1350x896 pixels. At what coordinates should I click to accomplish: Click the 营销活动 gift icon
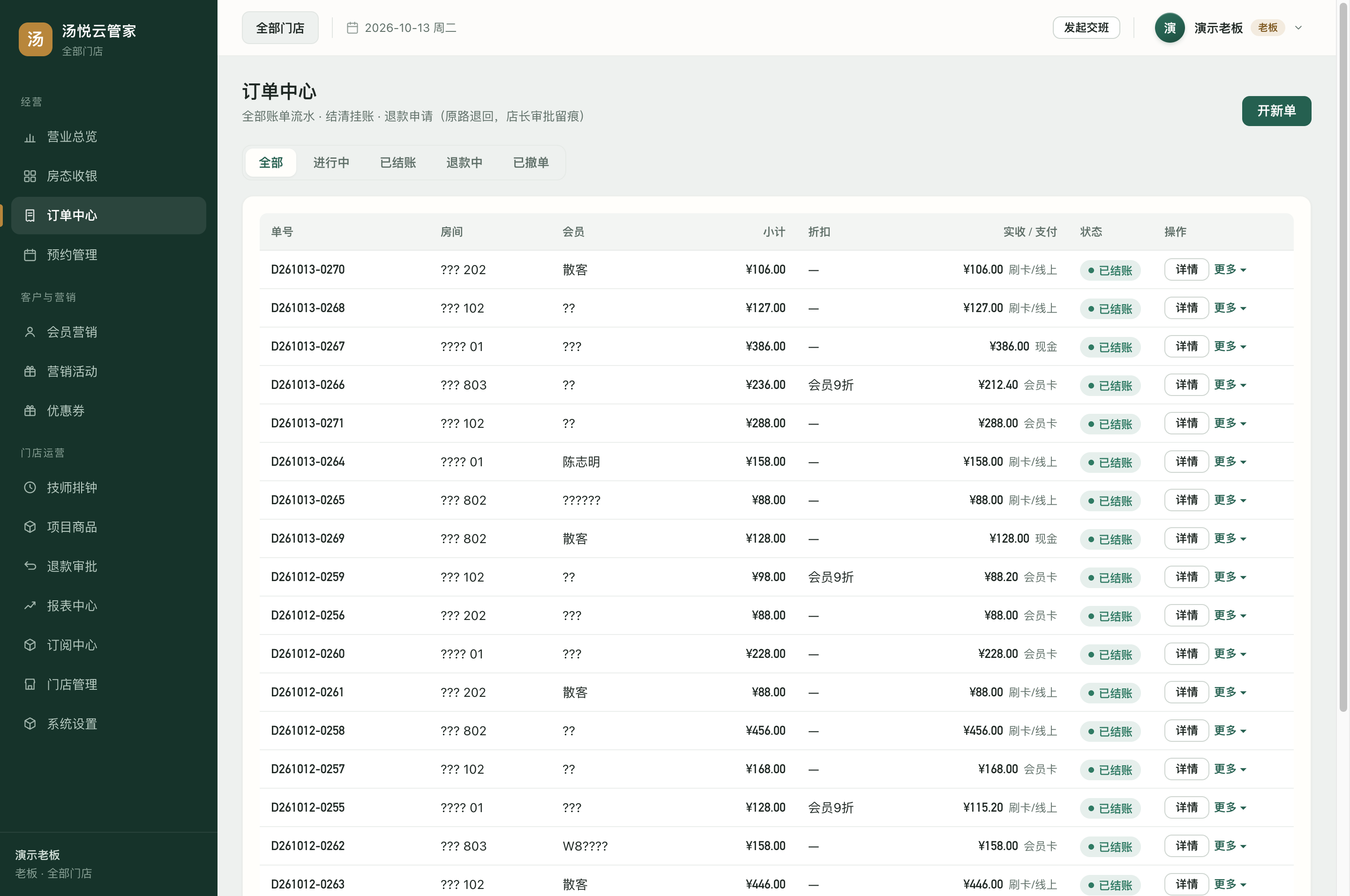coord(30,372)
